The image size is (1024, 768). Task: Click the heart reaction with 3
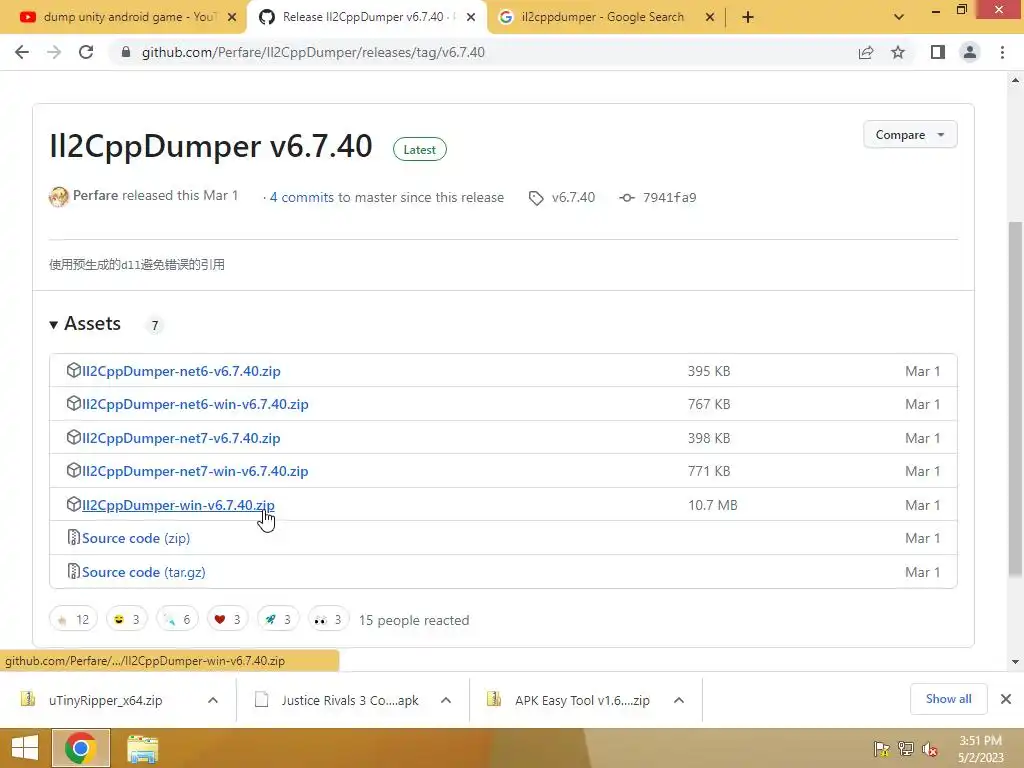coord(227,619)
